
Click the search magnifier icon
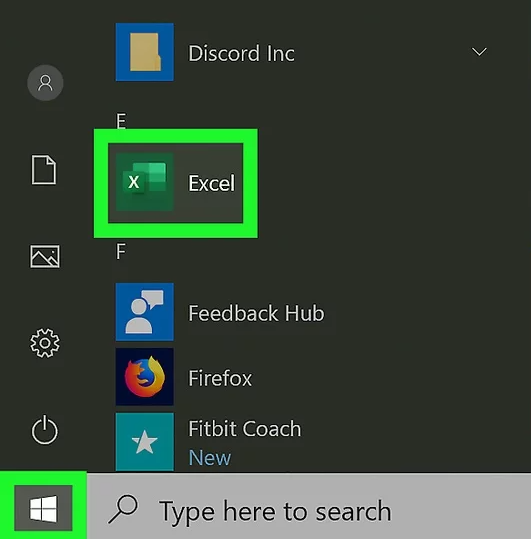click(123, 509)
